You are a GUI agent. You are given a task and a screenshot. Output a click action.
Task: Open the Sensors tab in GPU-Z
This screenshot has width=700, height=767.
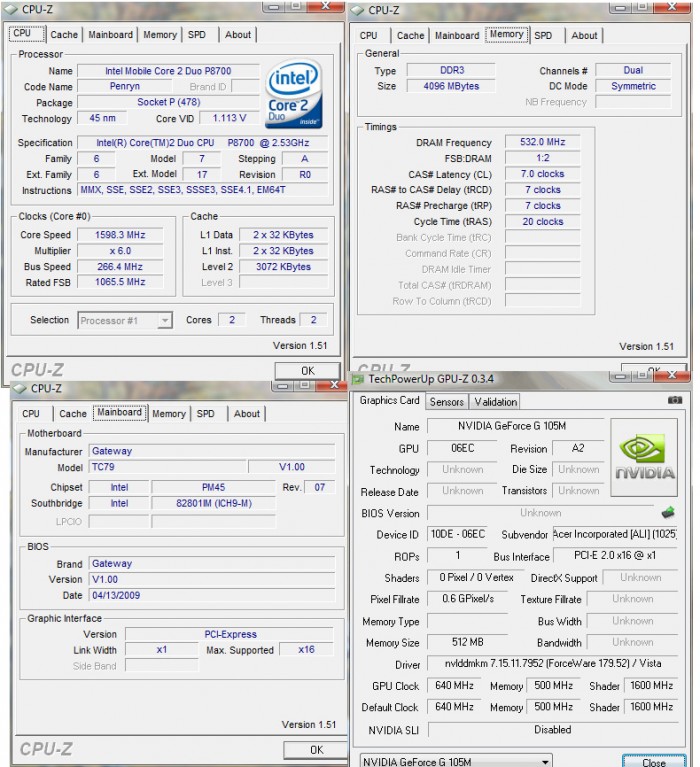point(446,402)
